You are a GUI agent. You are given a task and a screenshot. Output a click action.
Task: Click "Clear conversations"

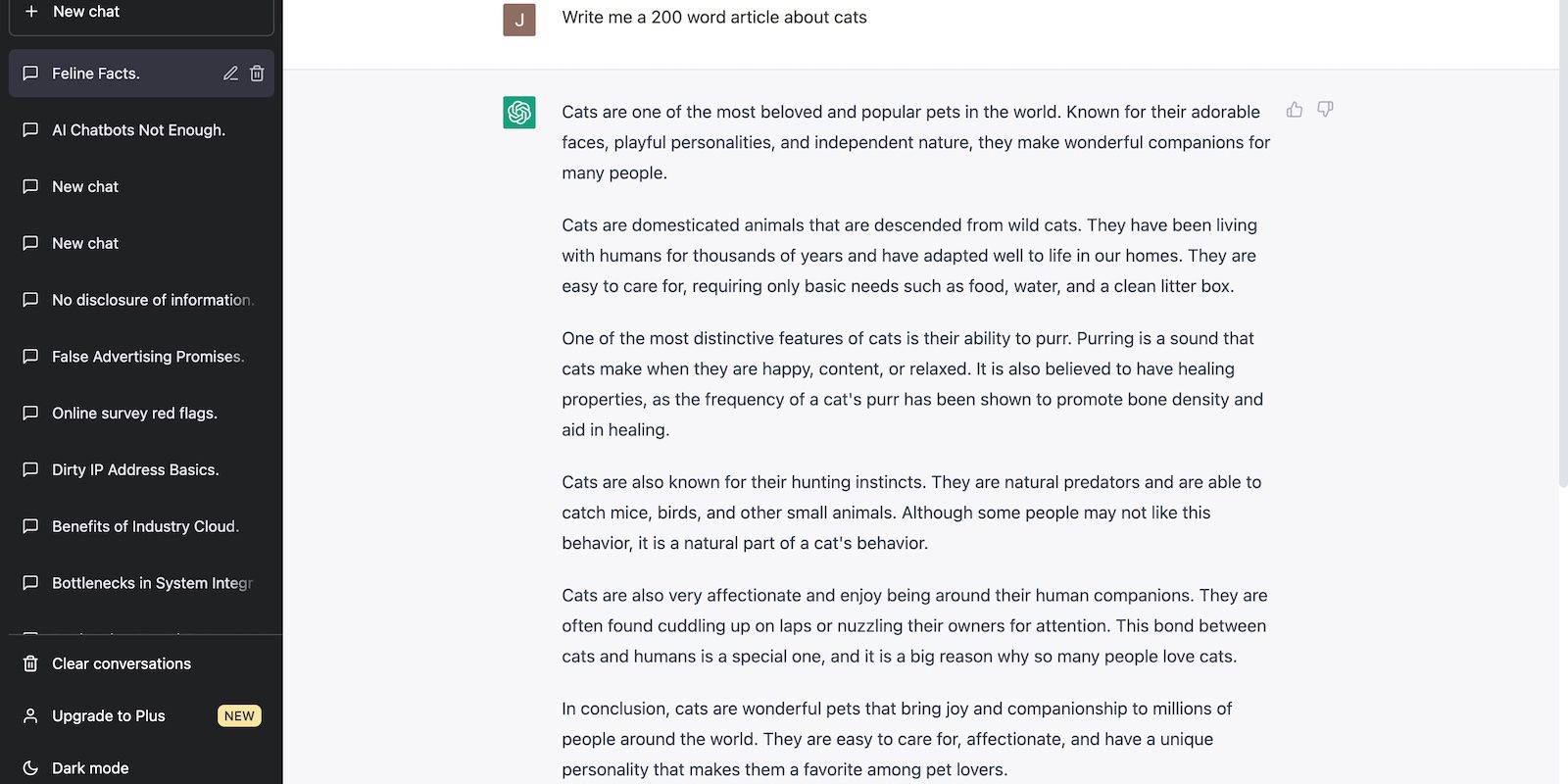pos(121,663)
